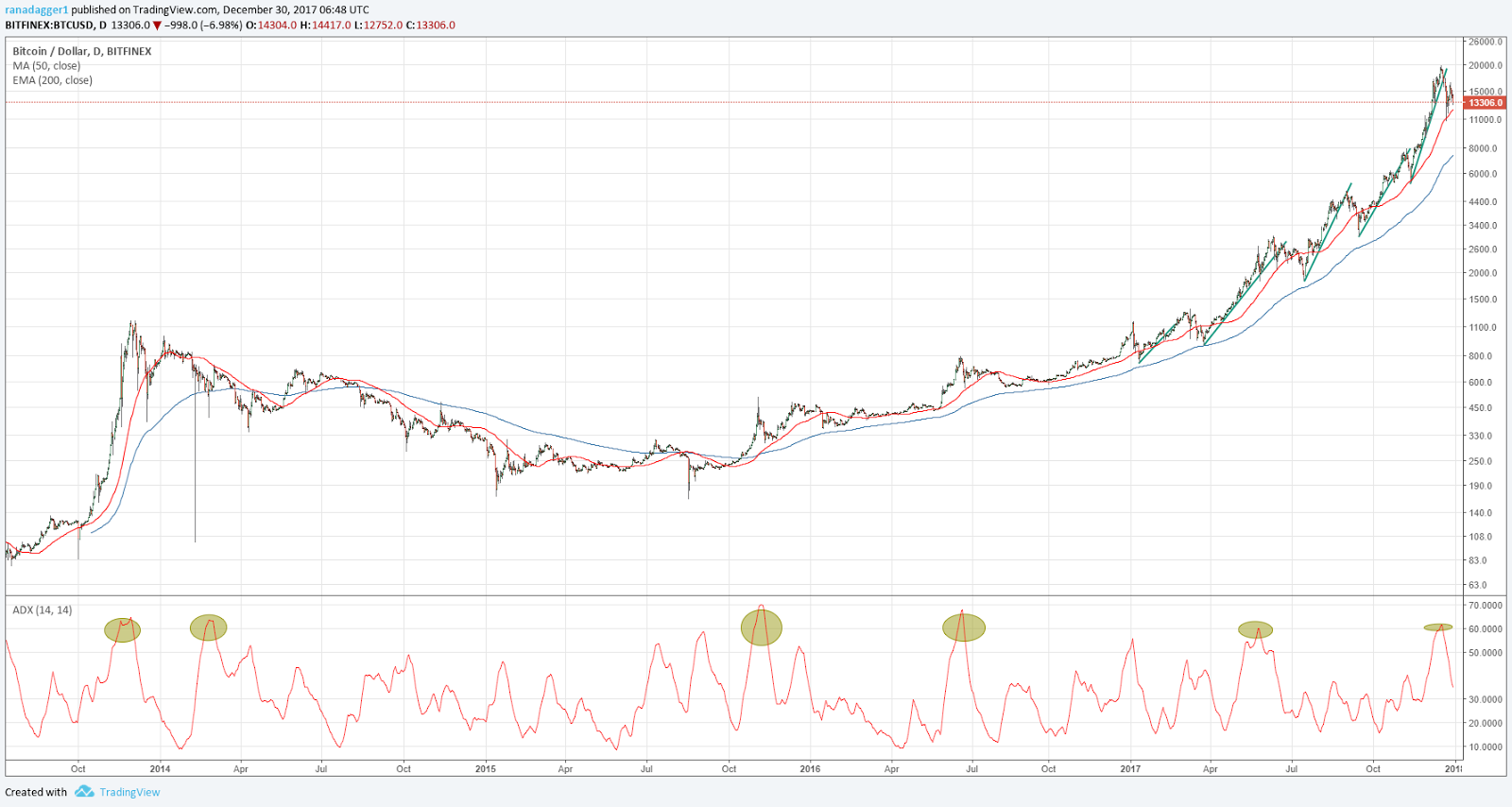Click the 8000.0 price axis label
The height and width of the screenshot is (807, 1512).
pos(1483,148)
